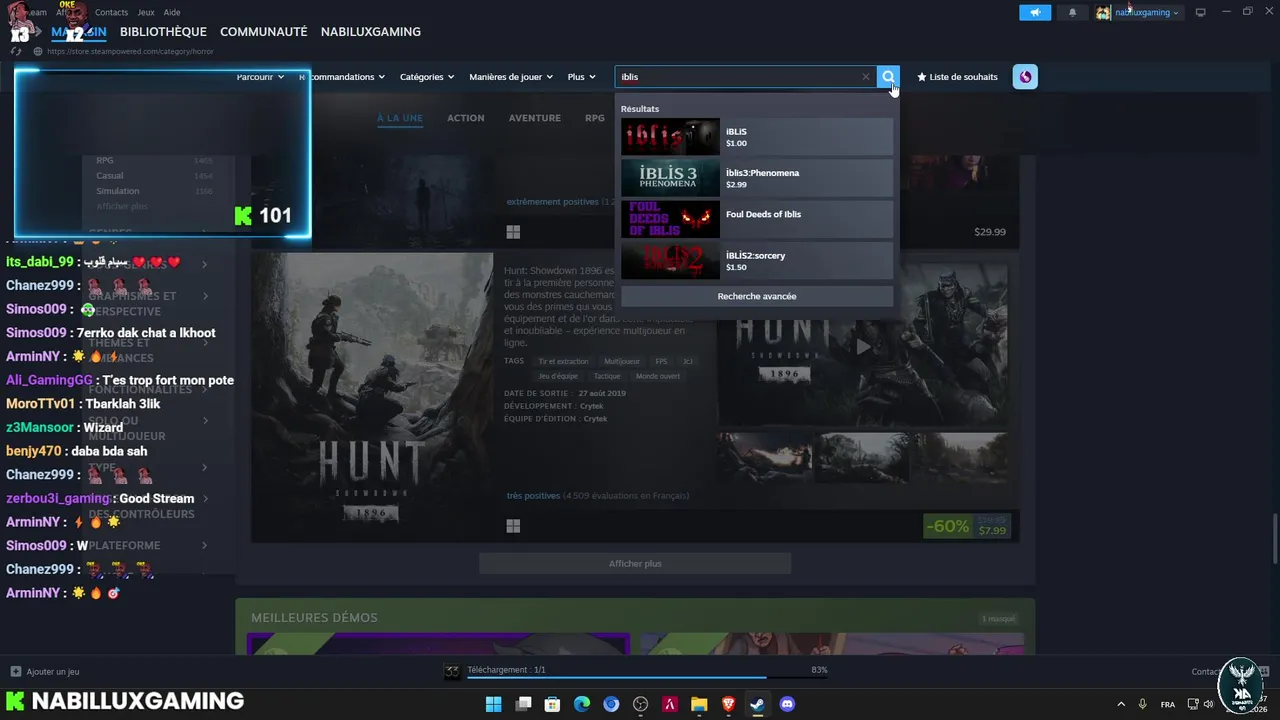1280x720 pixels.
Task: Open the BIBLIOTHÈQUE tab
Action: [163, 32]
